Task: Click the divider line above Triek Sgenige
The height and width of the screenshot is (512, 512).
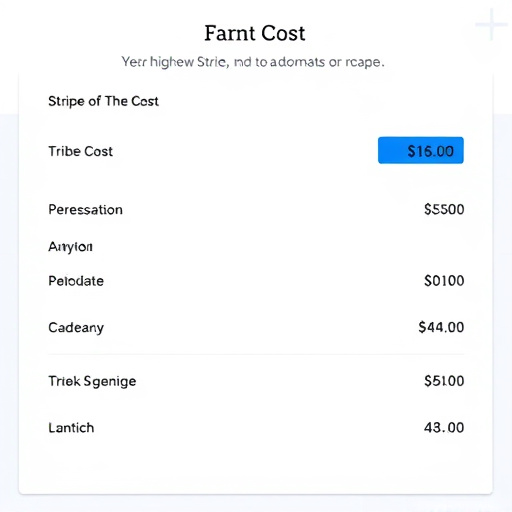Action: click(256, 354)
